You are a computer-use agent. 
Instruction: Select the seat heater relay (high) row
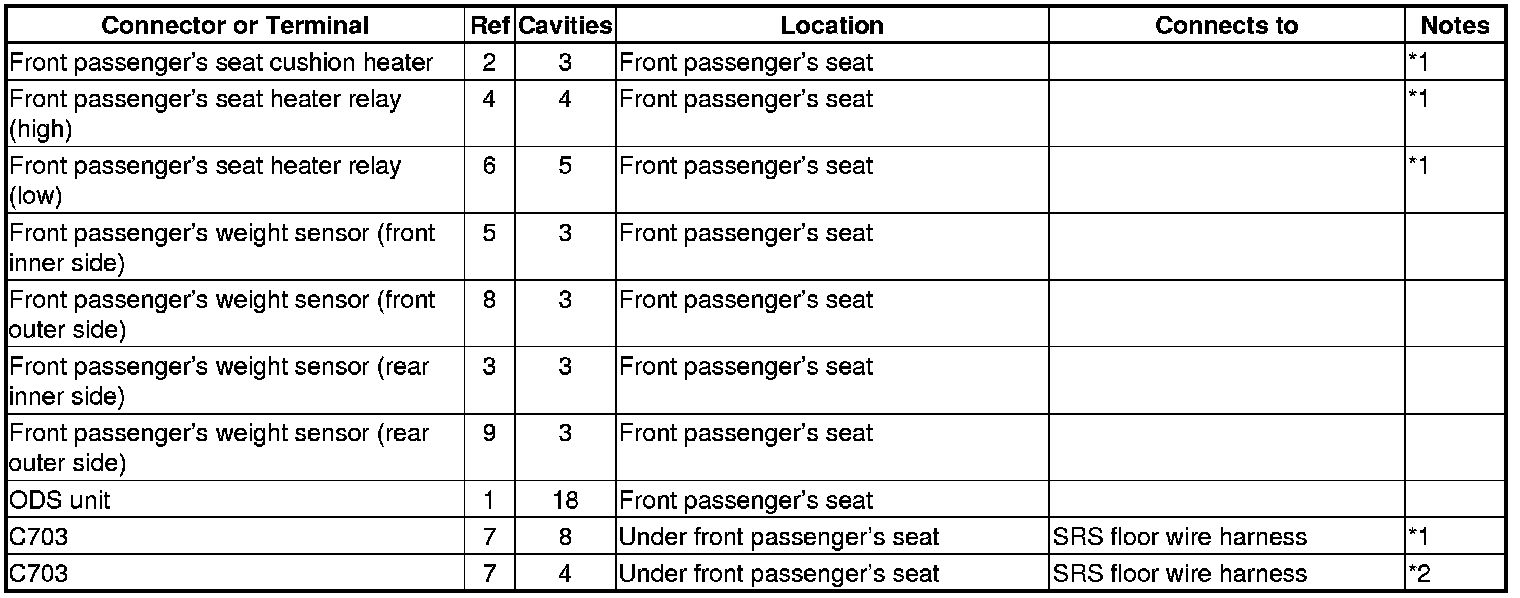point(756,112)
